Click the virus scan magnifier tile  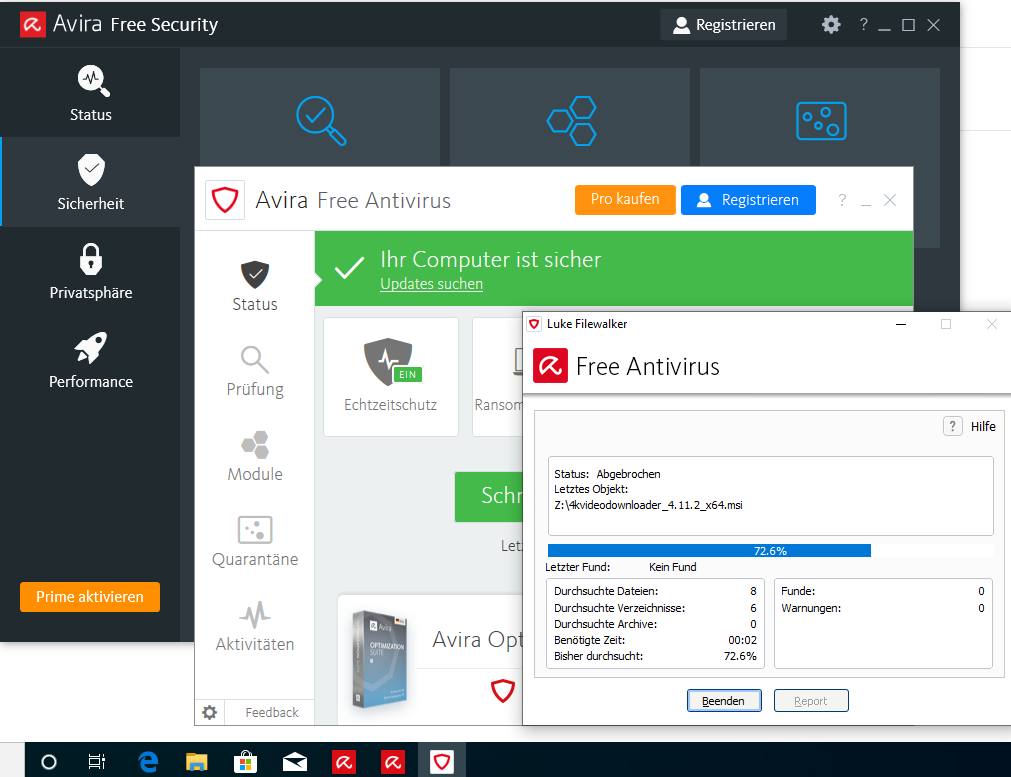(320, 120)
